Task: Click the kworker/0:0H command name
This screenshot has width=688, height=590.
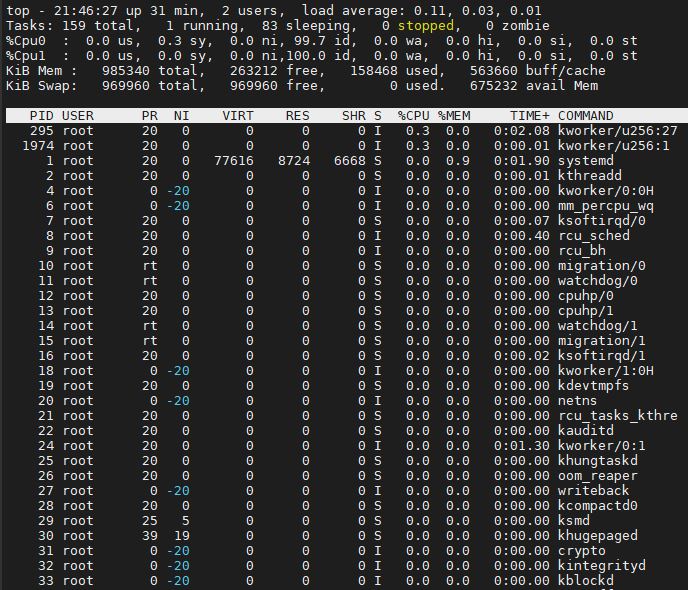Action: 606,191
